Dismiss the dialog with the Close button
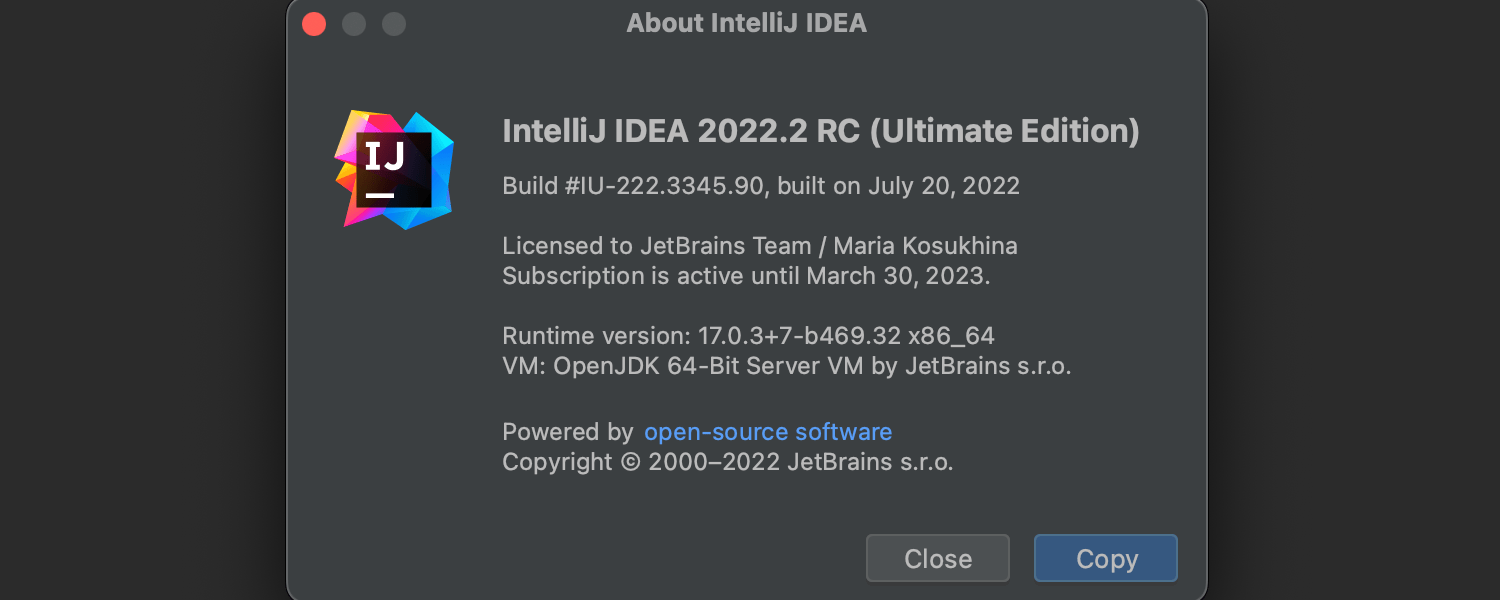 (x=937, y=558)
